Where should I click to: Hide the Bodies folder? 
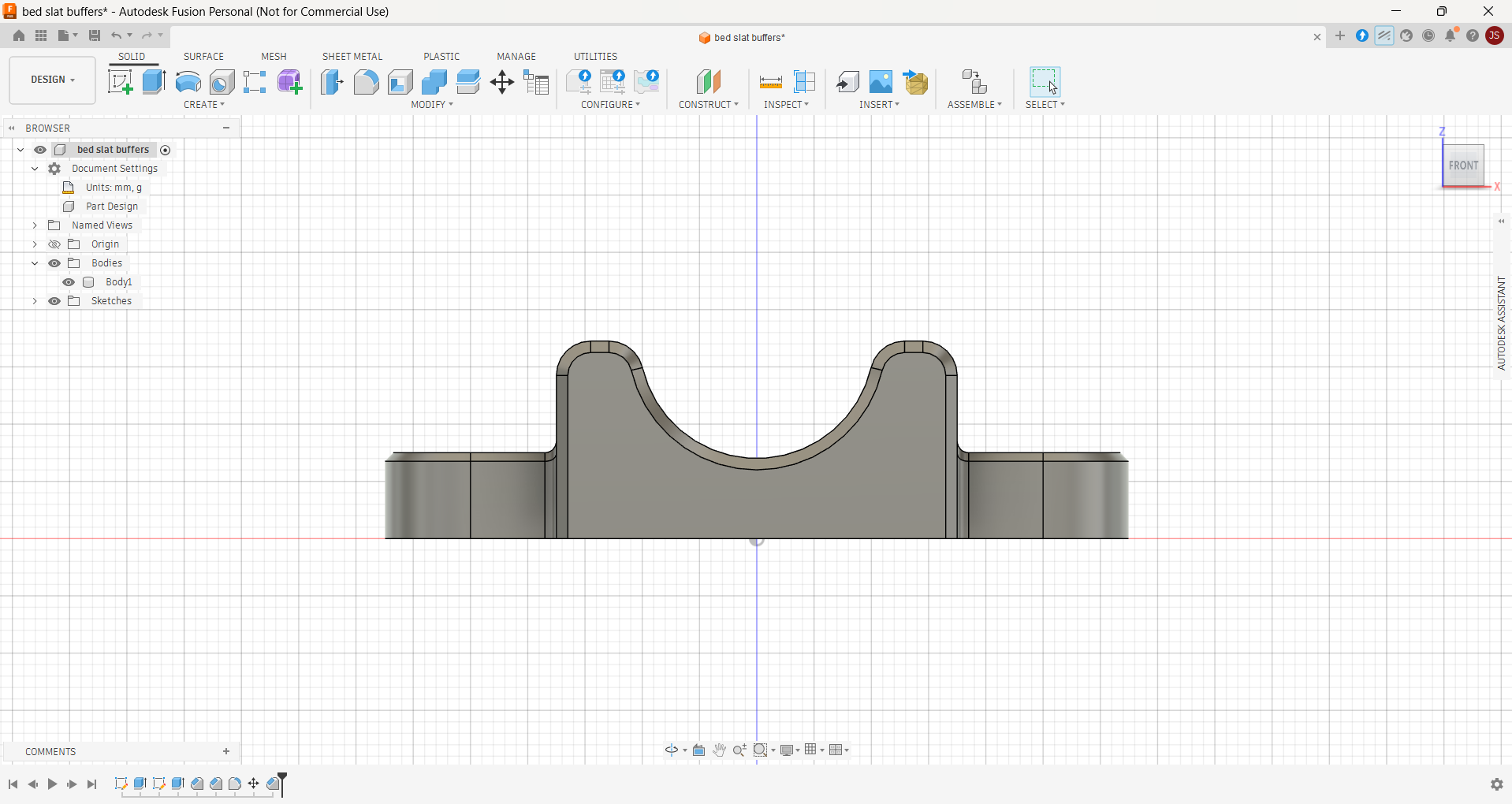pos(54,263)
